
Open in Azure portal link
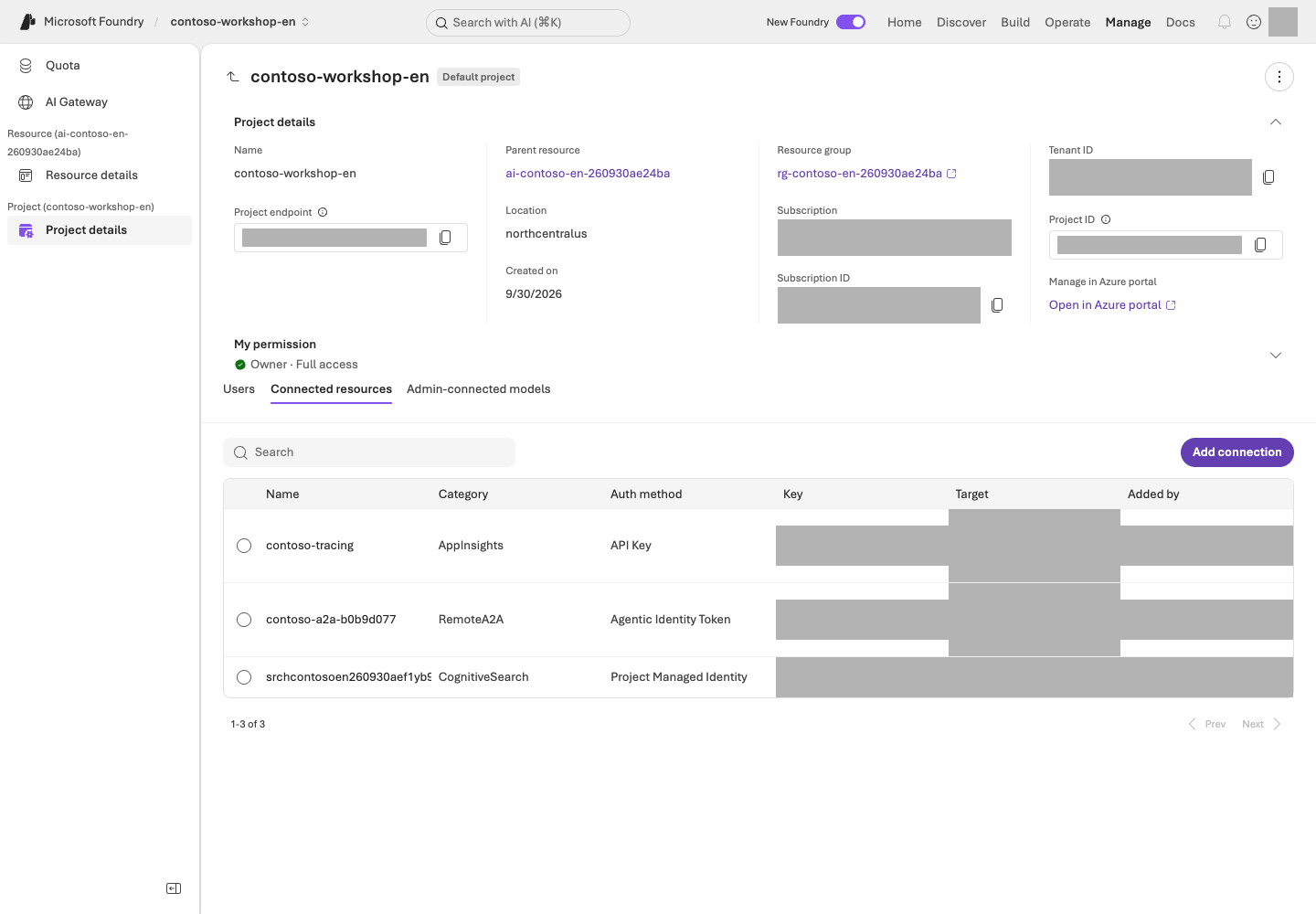(1112, 305)
